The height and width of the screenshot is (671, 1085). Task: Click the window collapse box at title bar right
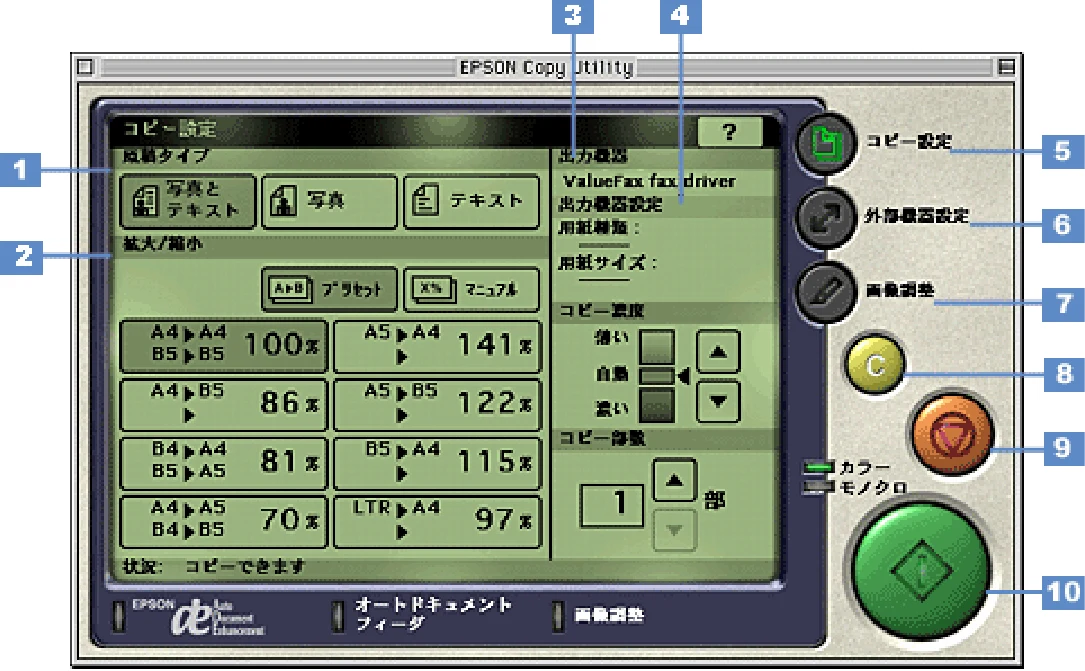coord(1007,67)
